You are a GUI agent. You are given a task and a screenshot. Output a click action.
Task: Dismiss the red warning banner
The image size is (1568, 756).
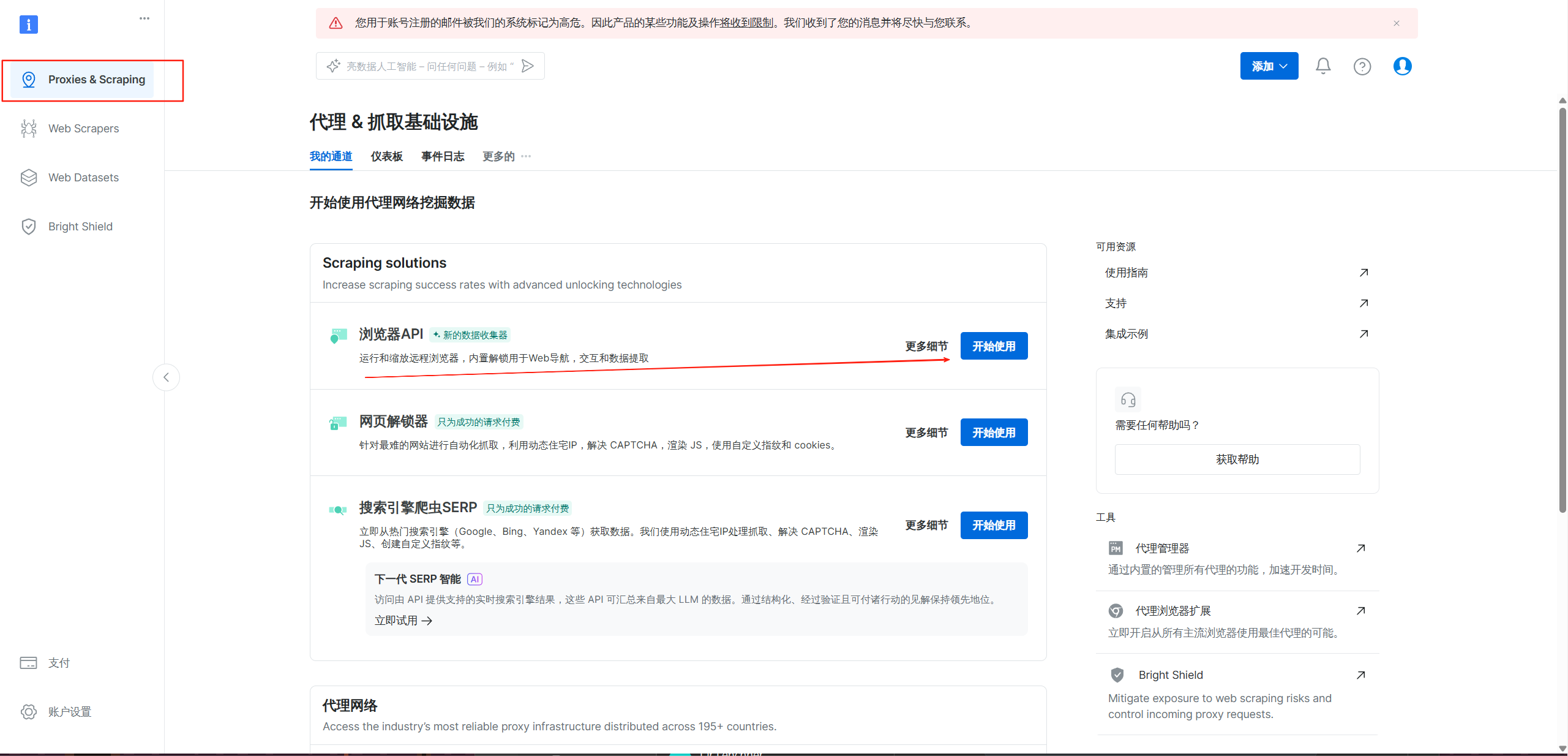pyautogui.click(x=1396, y=23)
